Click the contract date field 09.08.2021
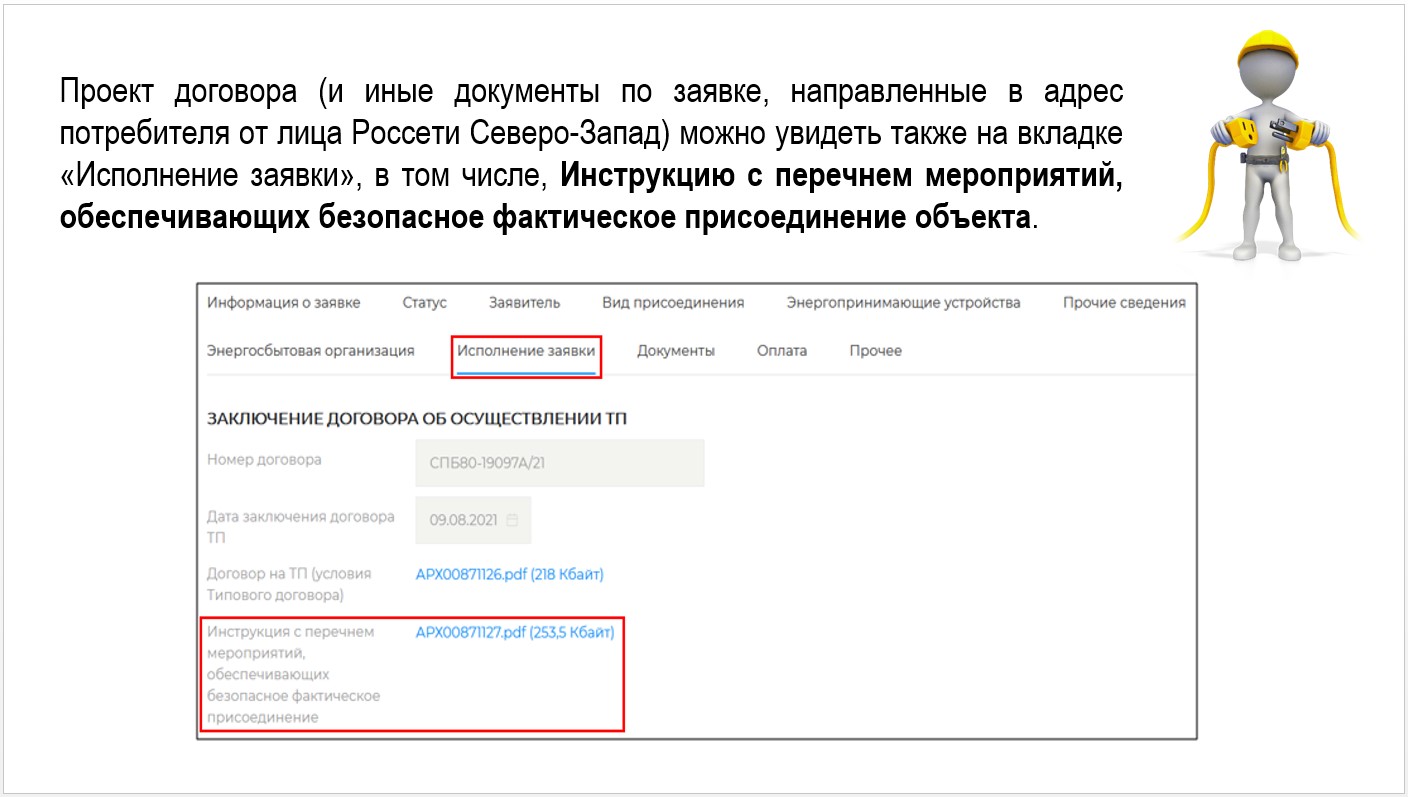Image resolution: width=1408 pixels, height=797 pixels. tap(464, 520)
